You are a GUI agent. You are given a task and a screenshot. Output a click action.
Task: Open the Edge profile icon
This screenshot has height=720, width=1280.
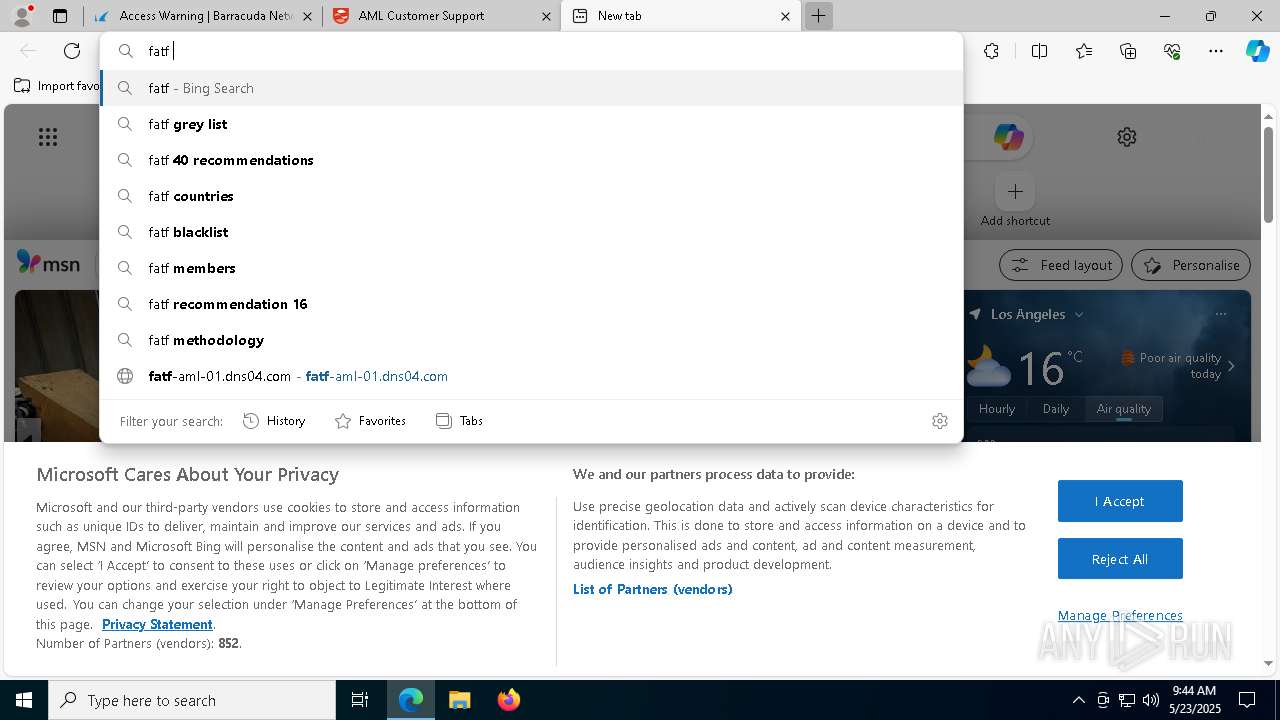coord(21,16)
